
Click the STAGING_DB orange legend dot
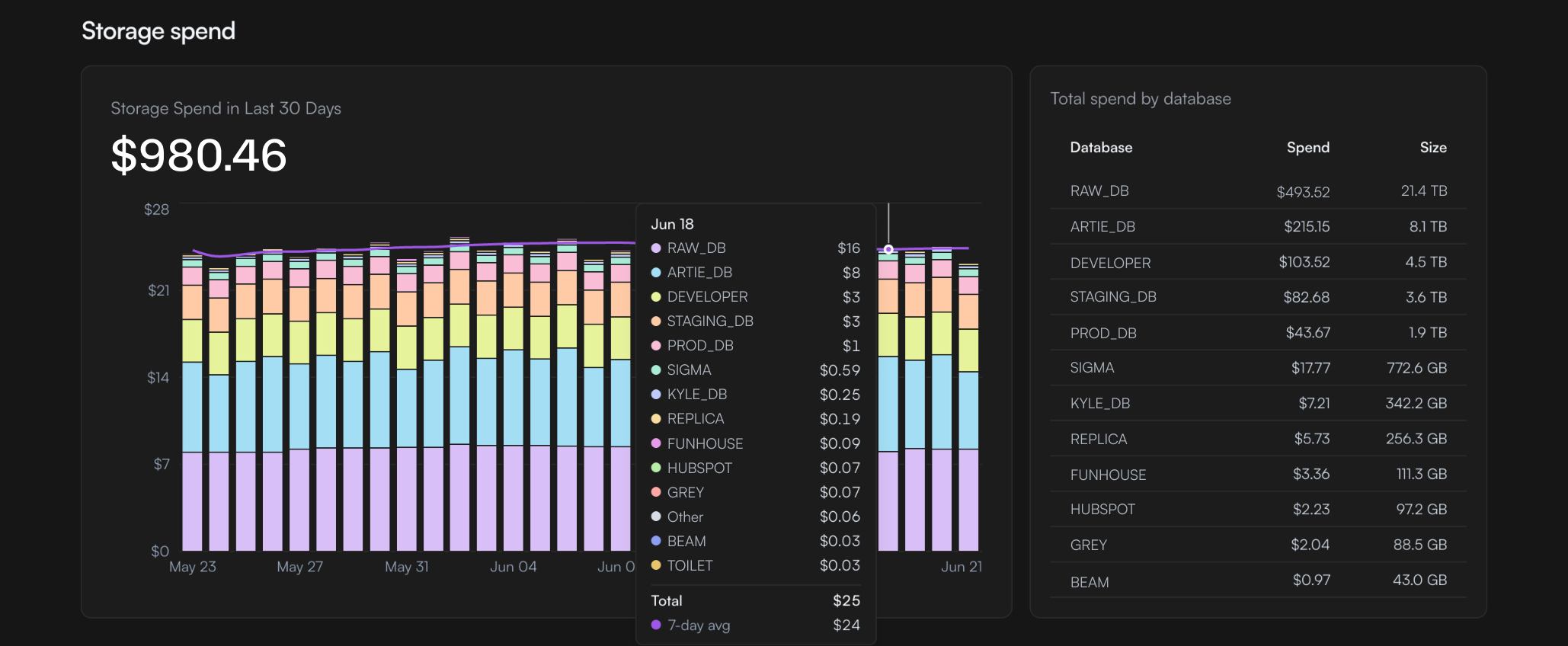(x=656, y=321)
